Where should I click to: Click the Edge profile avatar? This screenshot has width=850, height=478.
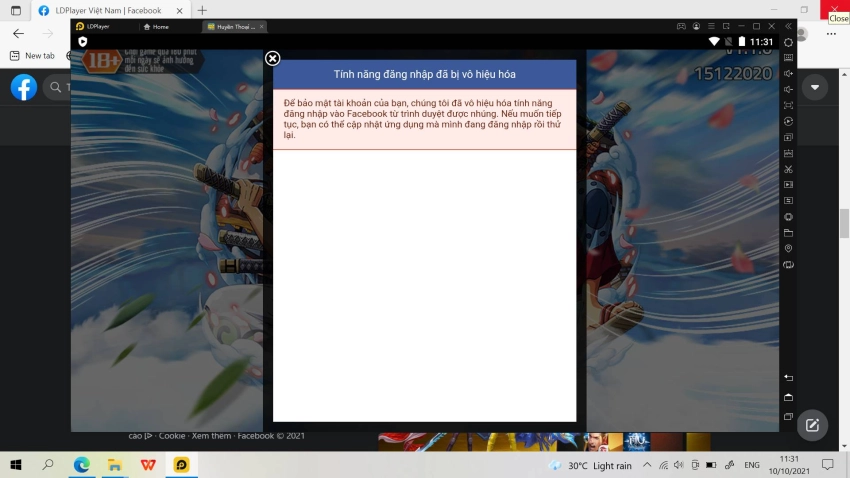click(802, 34)
